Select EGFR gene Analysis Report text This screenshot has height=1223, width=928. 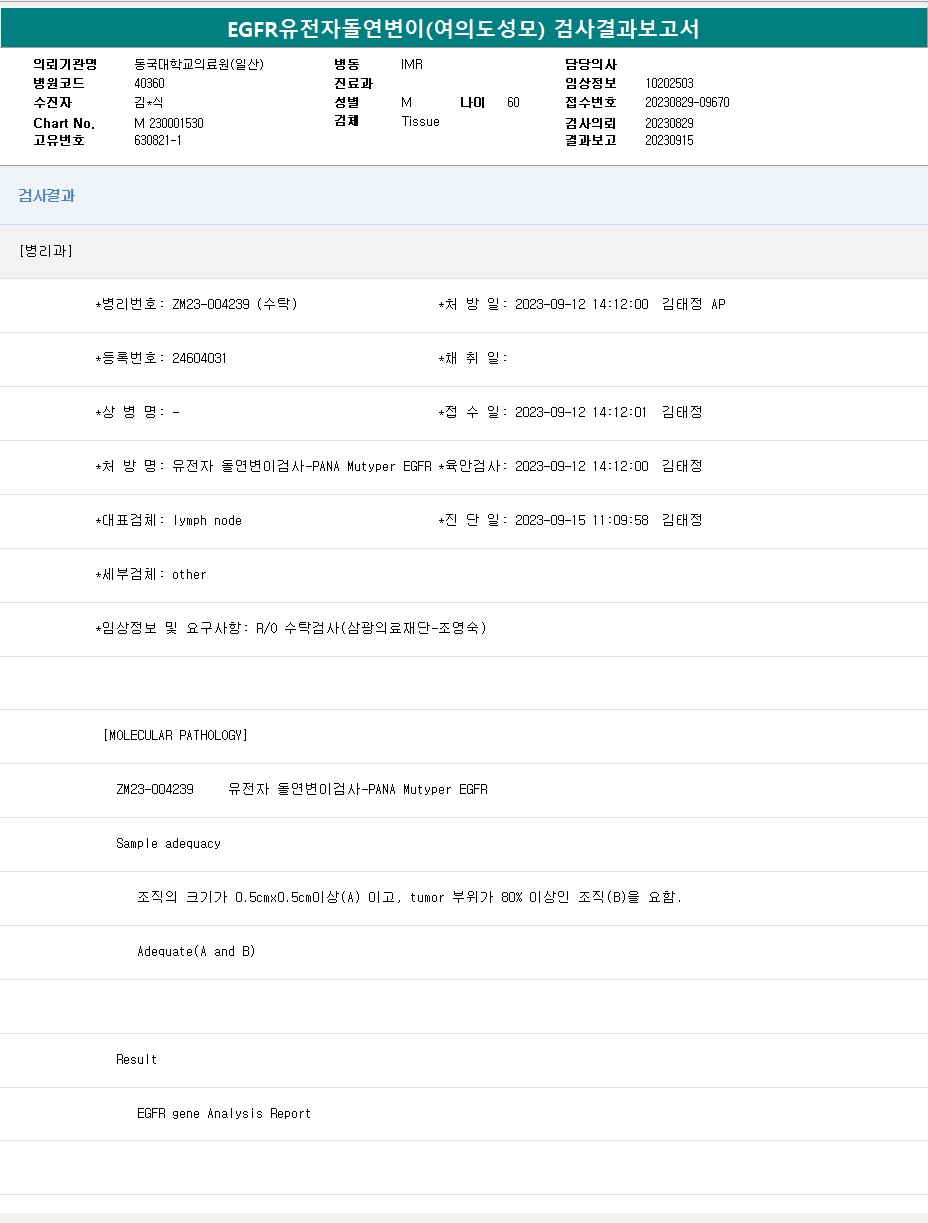[224, 1114]
